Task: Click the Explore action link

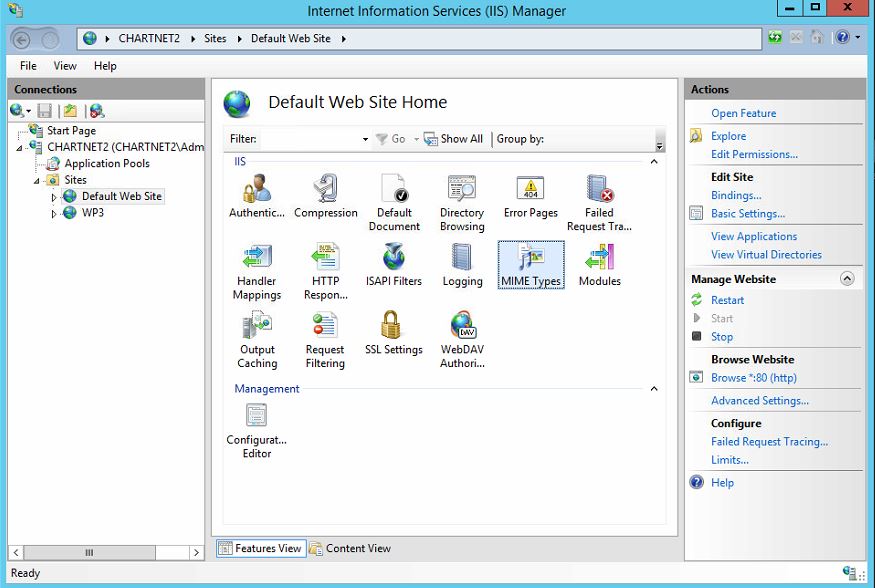Action: pos(728,136)
